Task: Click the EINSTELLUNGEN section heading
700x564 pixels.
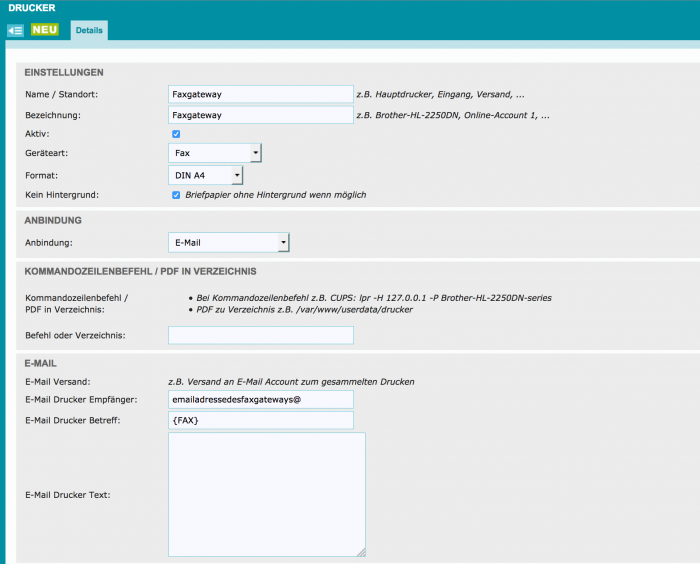Action: [64, 72]
